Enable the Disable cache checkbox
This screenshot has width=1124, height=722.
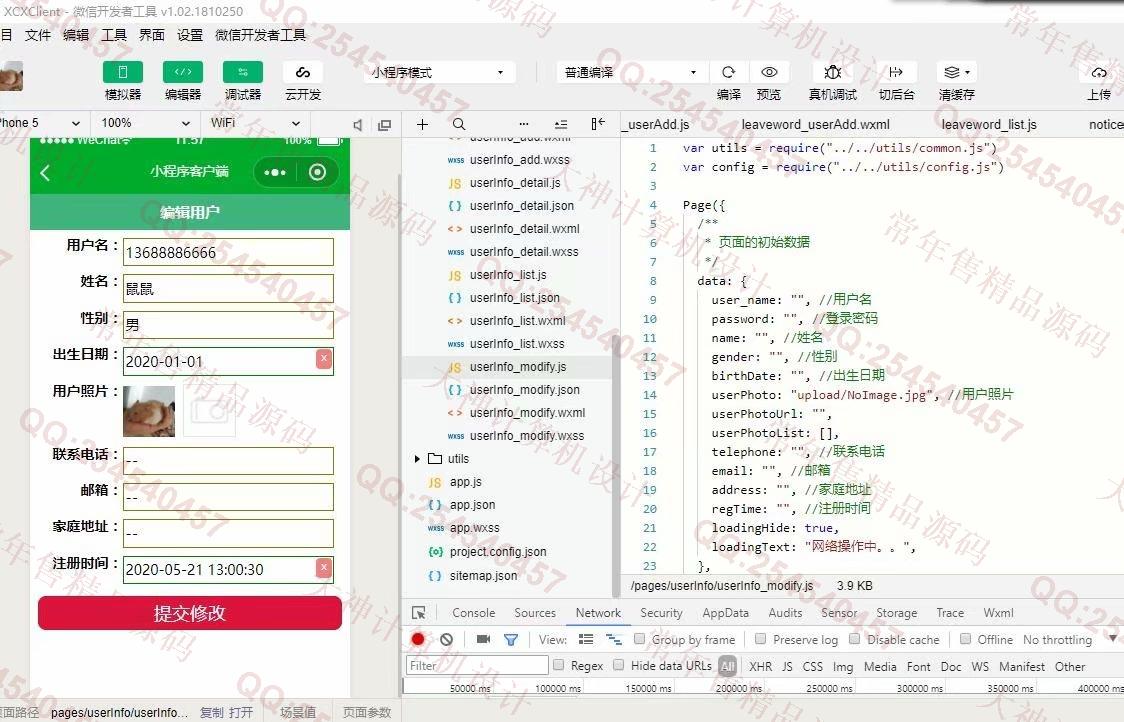tap(854, 638)
